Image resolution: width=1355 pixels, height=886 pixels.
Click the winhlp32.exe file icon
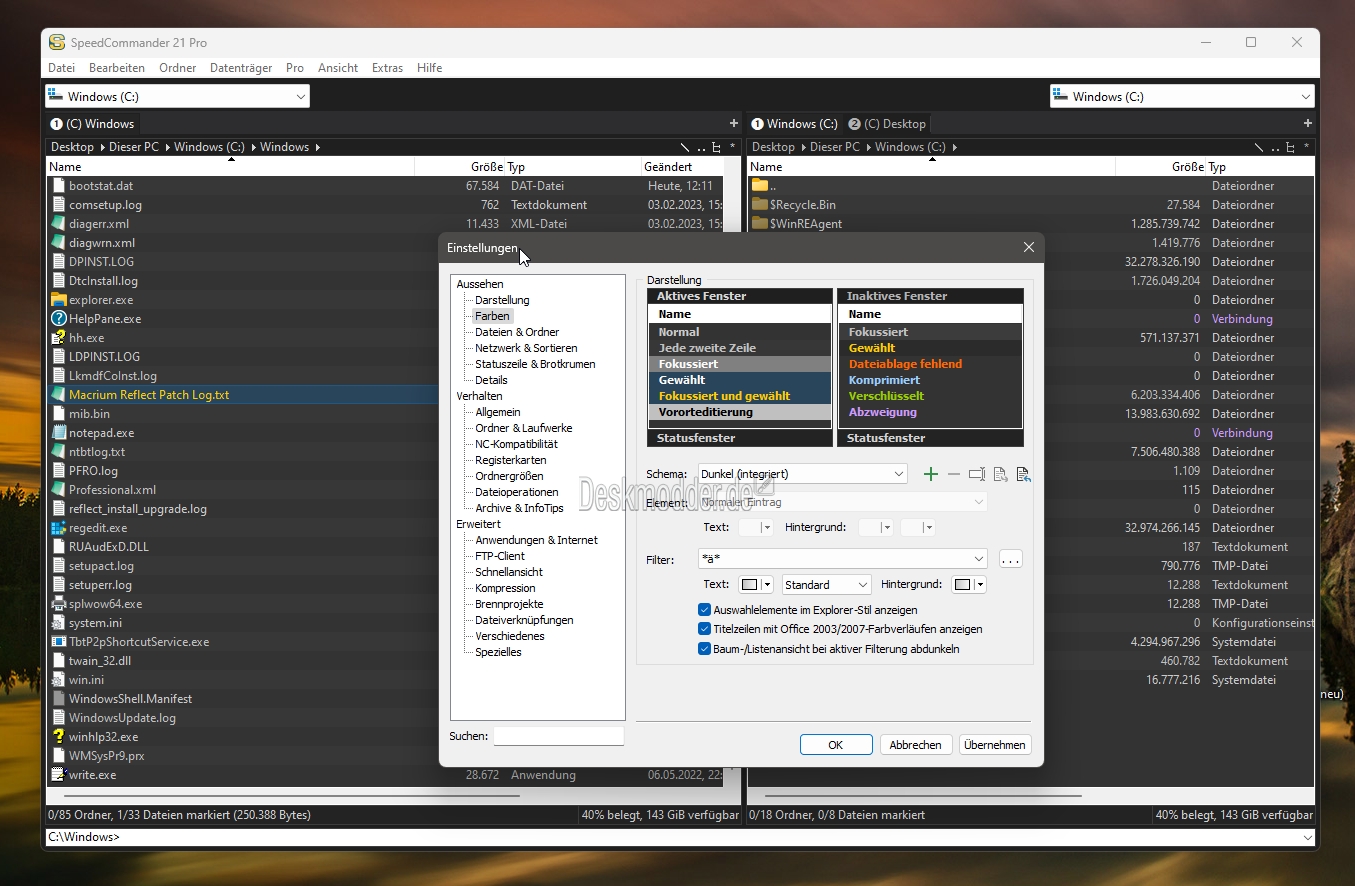(58, 737)
